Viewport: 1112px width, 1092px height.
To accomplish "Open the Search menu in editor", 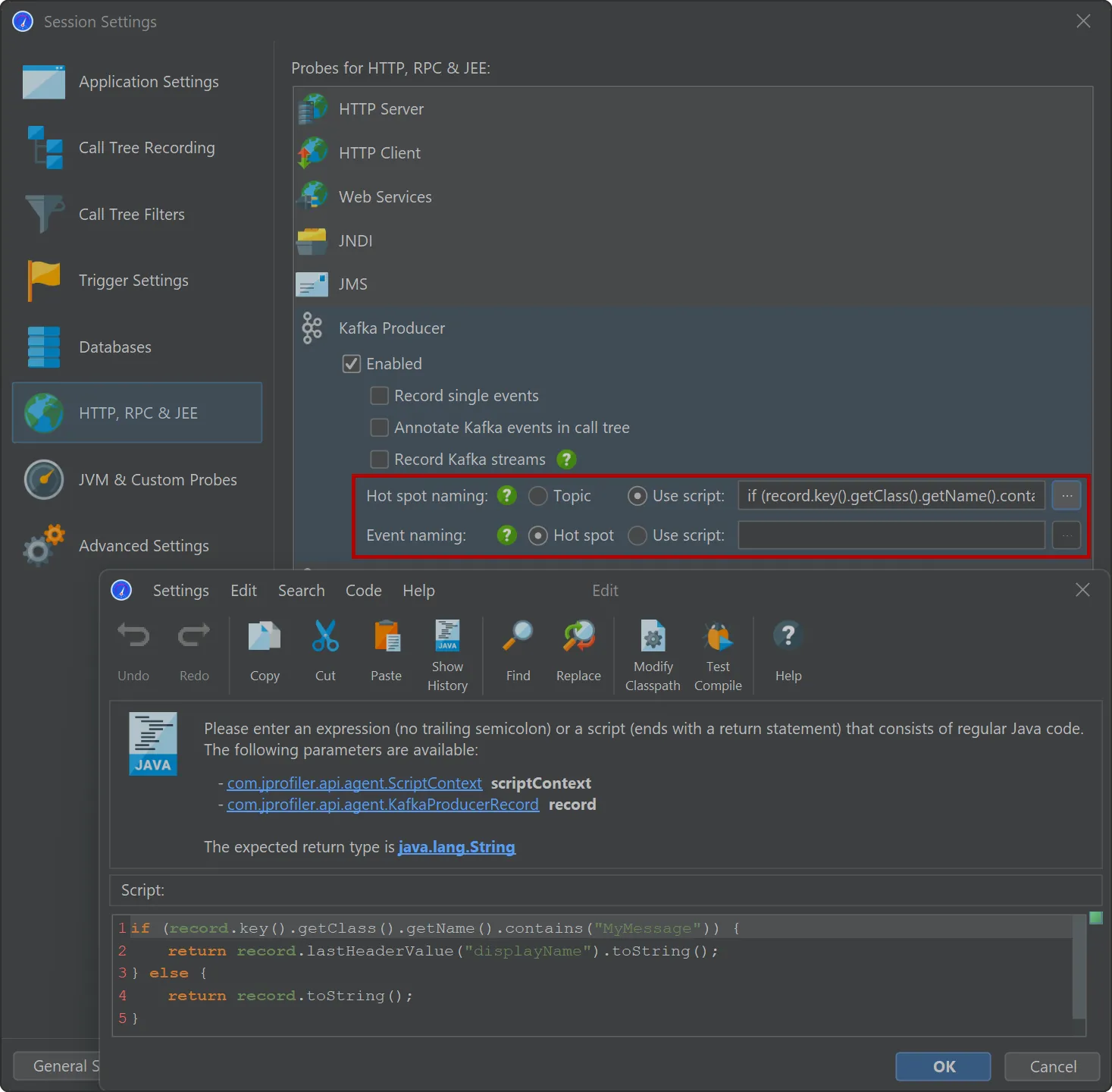I will (x=301, y=591).
